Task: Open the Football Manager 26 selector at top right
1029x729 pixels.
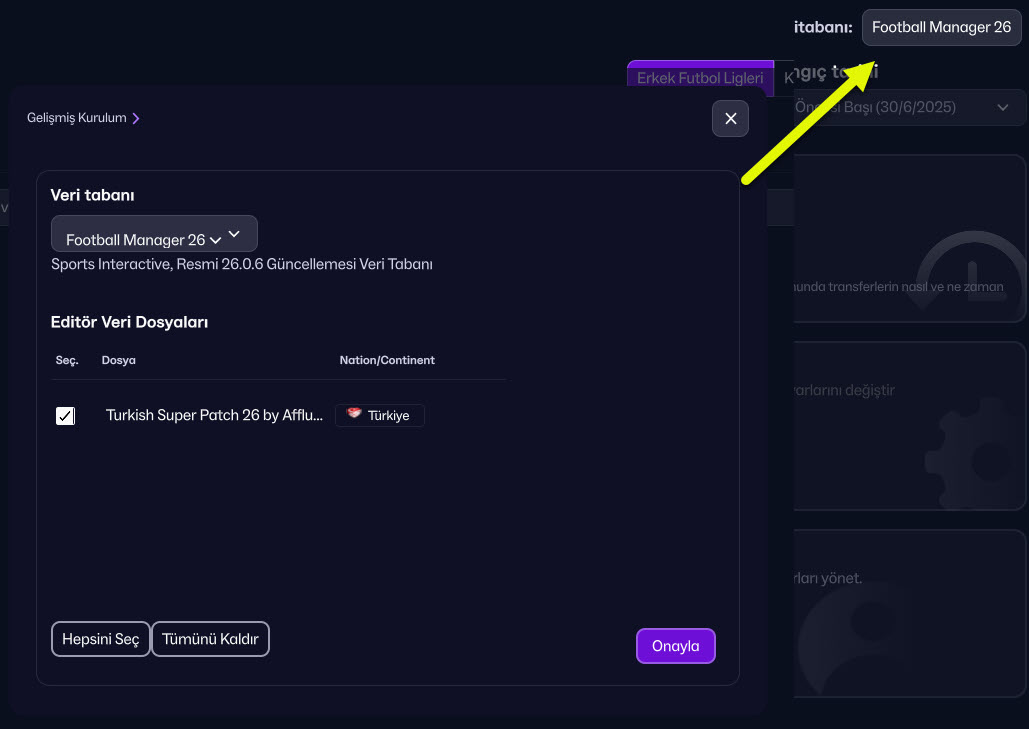Action: pyautogui.click(x=941, y=28)
